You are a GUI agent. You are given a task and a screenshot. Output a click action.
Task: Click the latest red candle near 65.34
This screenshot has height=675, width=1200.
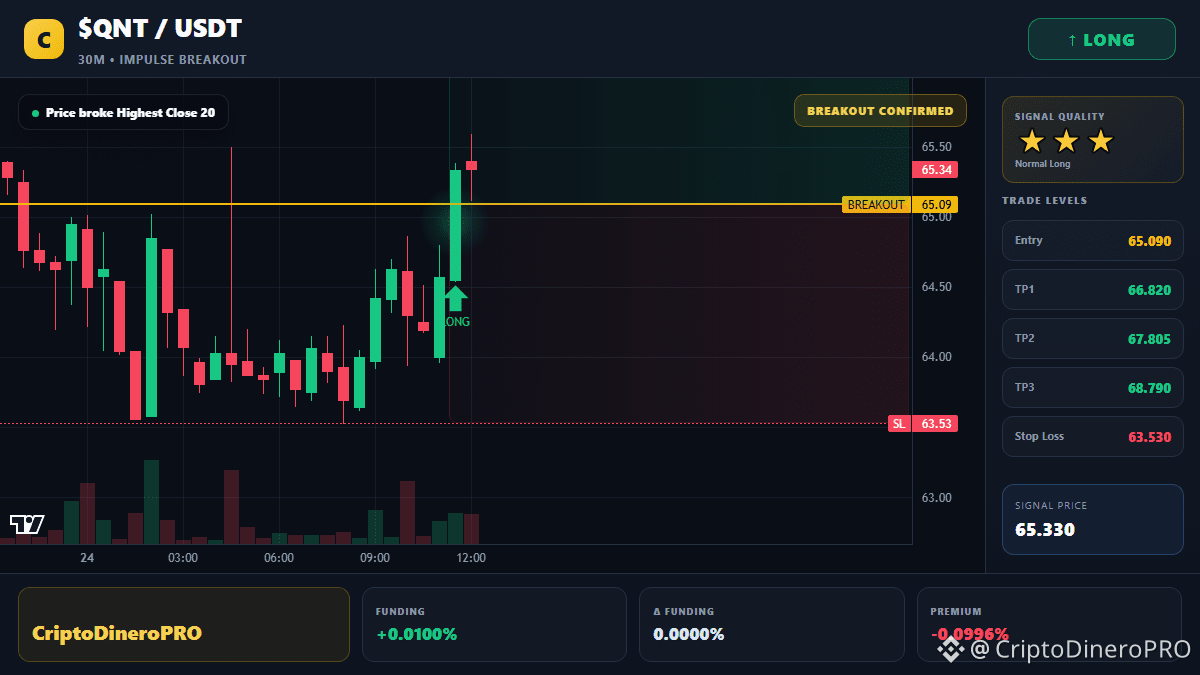click(x=471, y=166)
